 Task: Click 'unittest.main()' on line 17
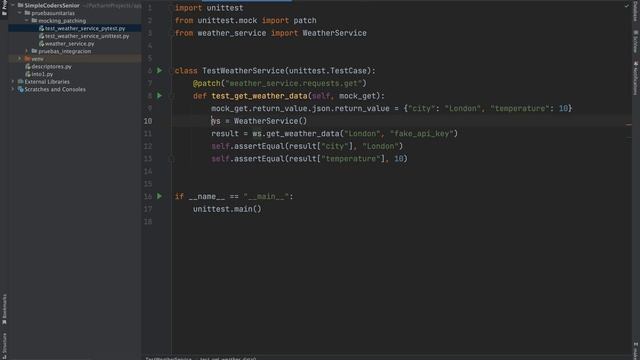227,209
